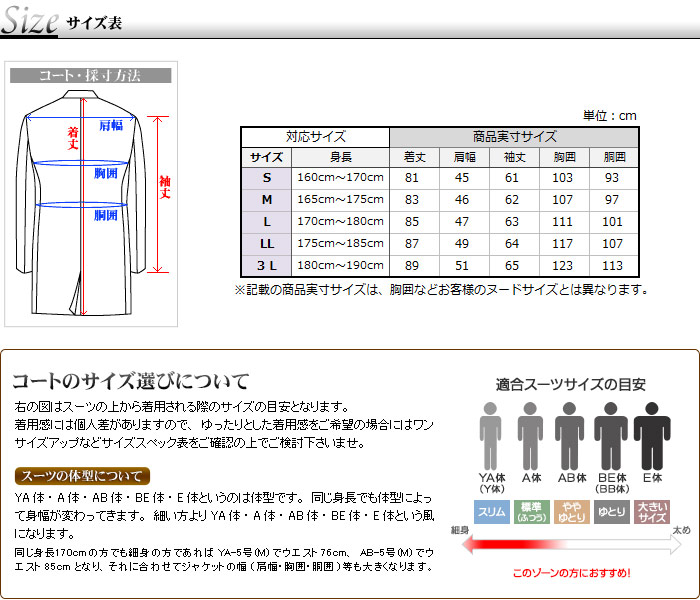Screen dimensions: 700x600
Task: Click the BE体 body figure icon
Action: (610, 436)
